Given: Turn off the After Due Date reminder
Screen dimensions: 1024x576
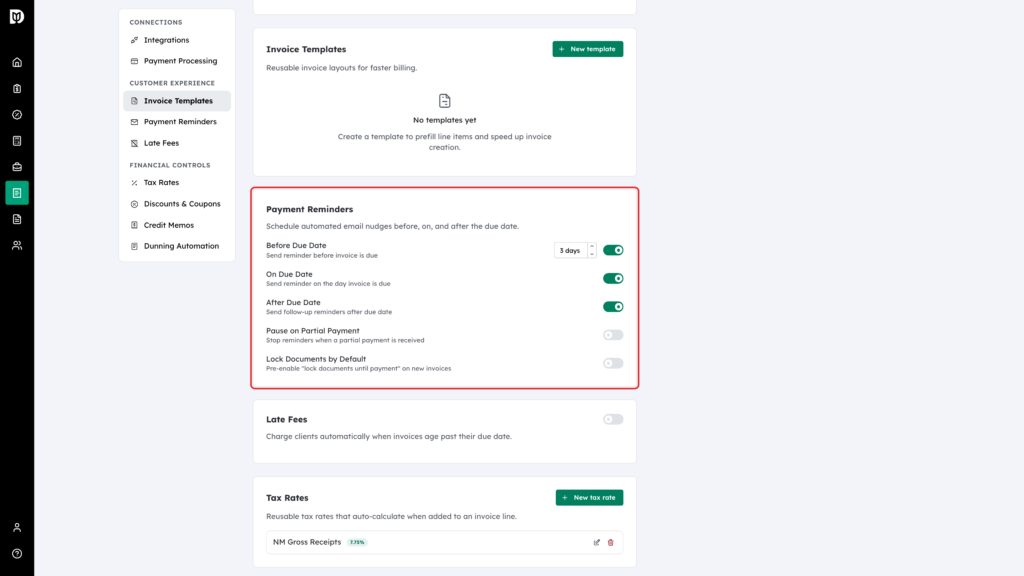Looking at the screenshot, I should pos(613,307).
